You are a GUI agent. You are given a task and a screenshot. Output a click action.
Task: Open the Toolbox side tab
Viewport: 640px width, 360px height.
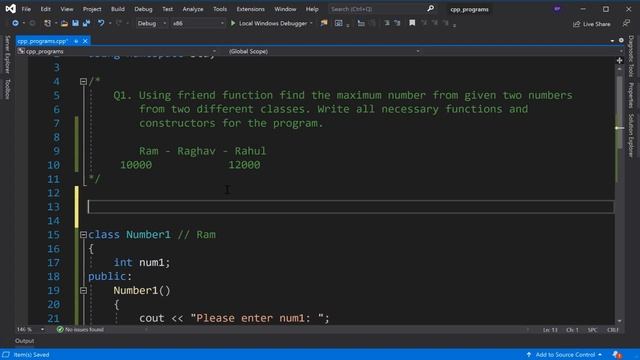[7, 89]
